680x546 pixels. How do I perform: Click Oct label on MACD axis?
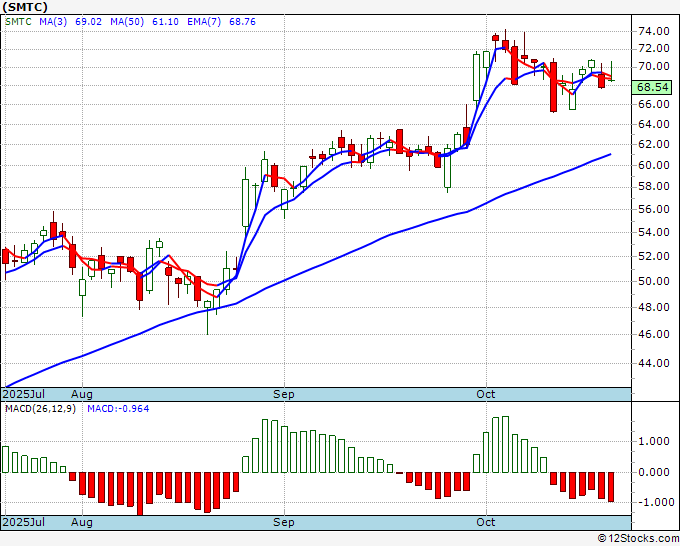click(x=486, y=522)
